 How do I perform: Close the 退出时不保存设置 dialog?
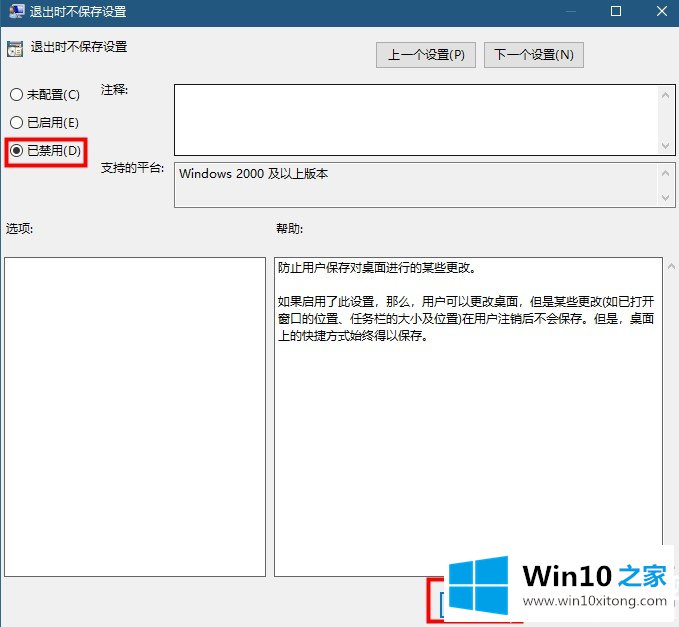coord(662,11)
